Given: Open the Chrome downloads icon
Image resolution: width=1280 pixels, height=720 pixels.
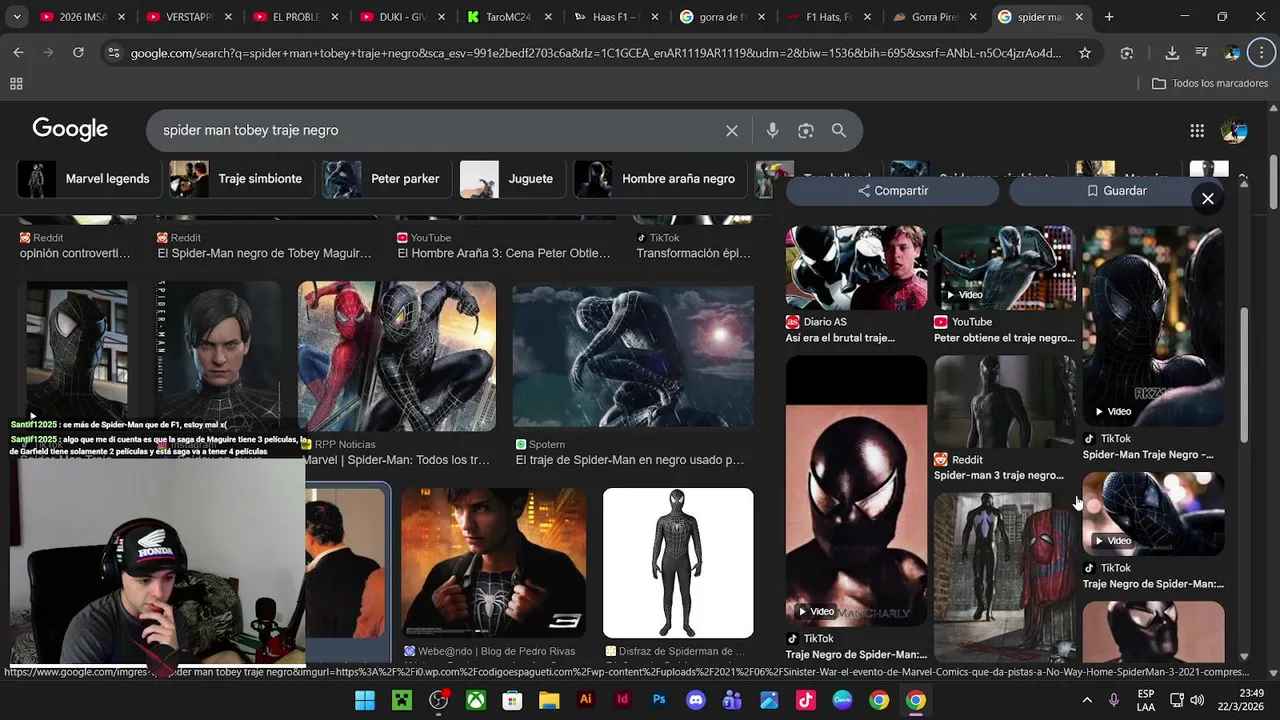Looking at the screenshot, I should [1172, 53].
